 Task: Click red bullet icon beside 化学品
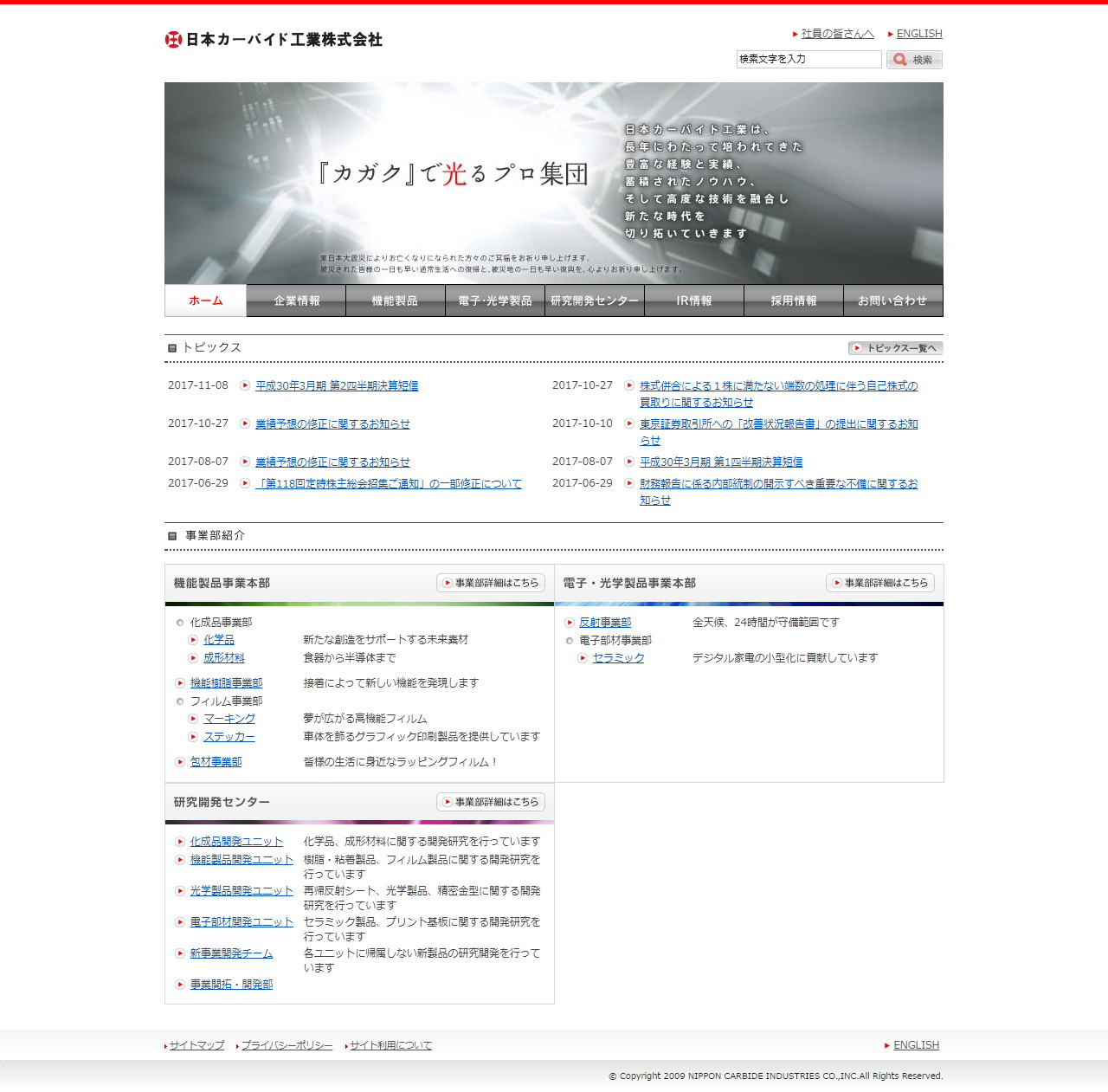193,640
